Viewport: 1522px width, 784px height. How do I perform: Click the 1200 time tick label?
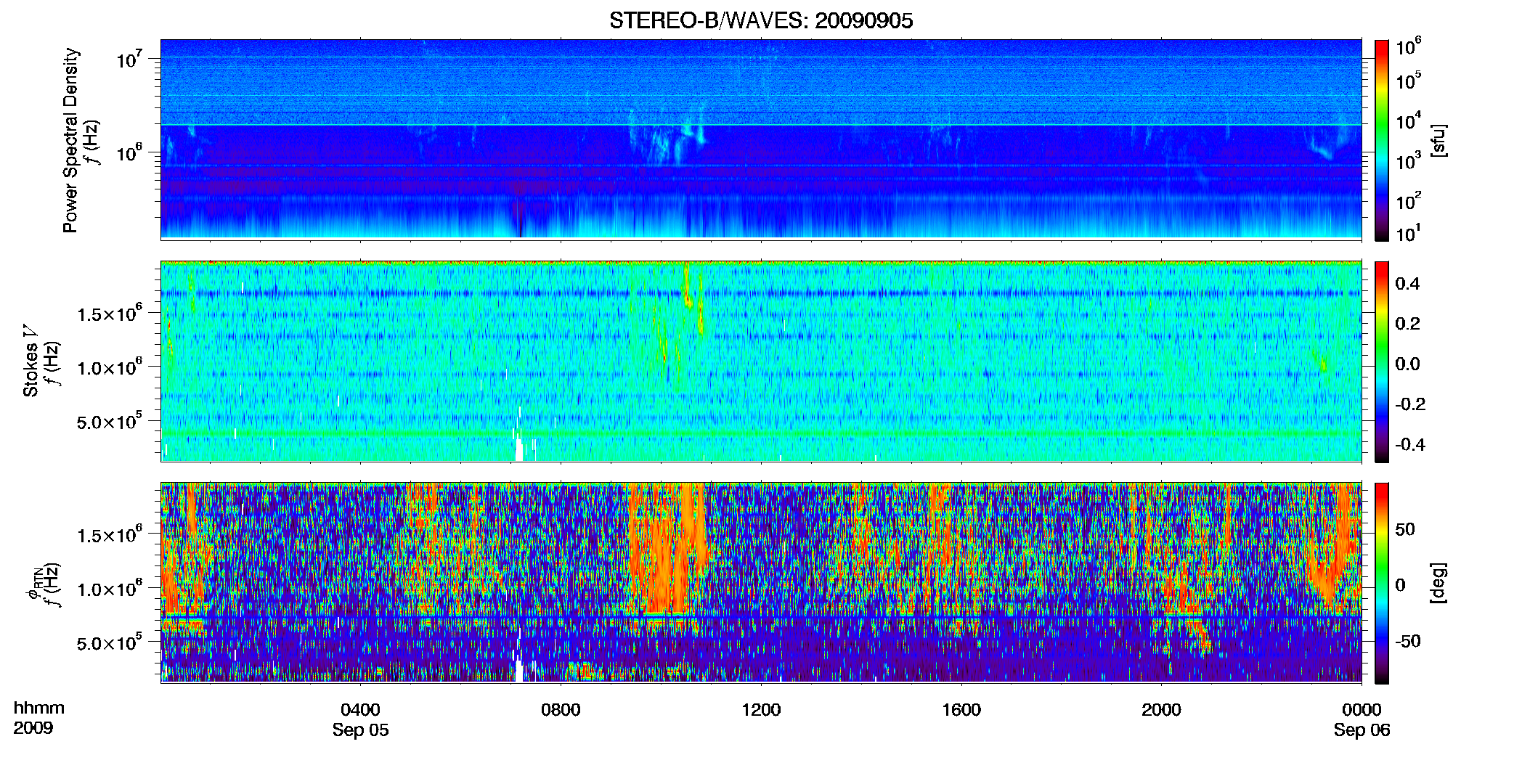pos(761,709)
